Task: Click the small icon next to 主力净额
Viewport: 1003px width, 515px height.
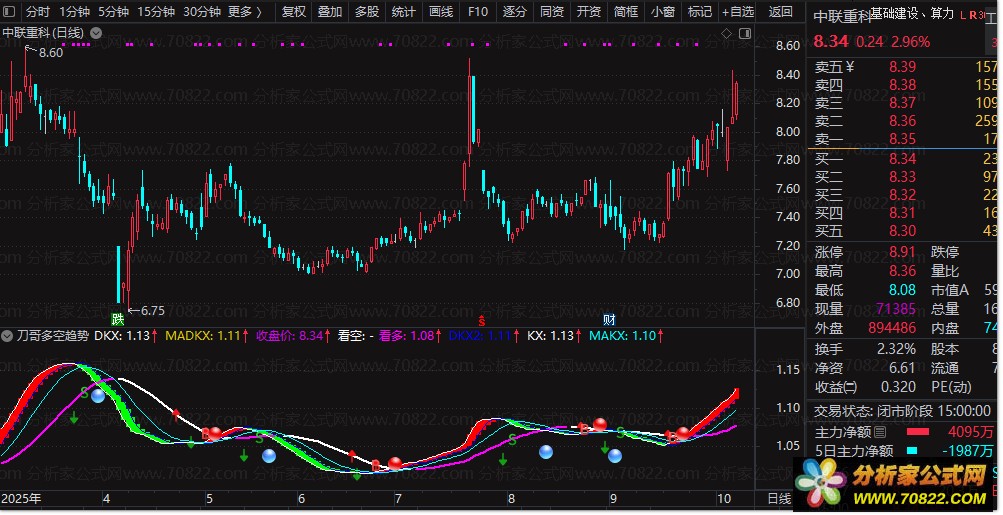Action: pos(880,433)
